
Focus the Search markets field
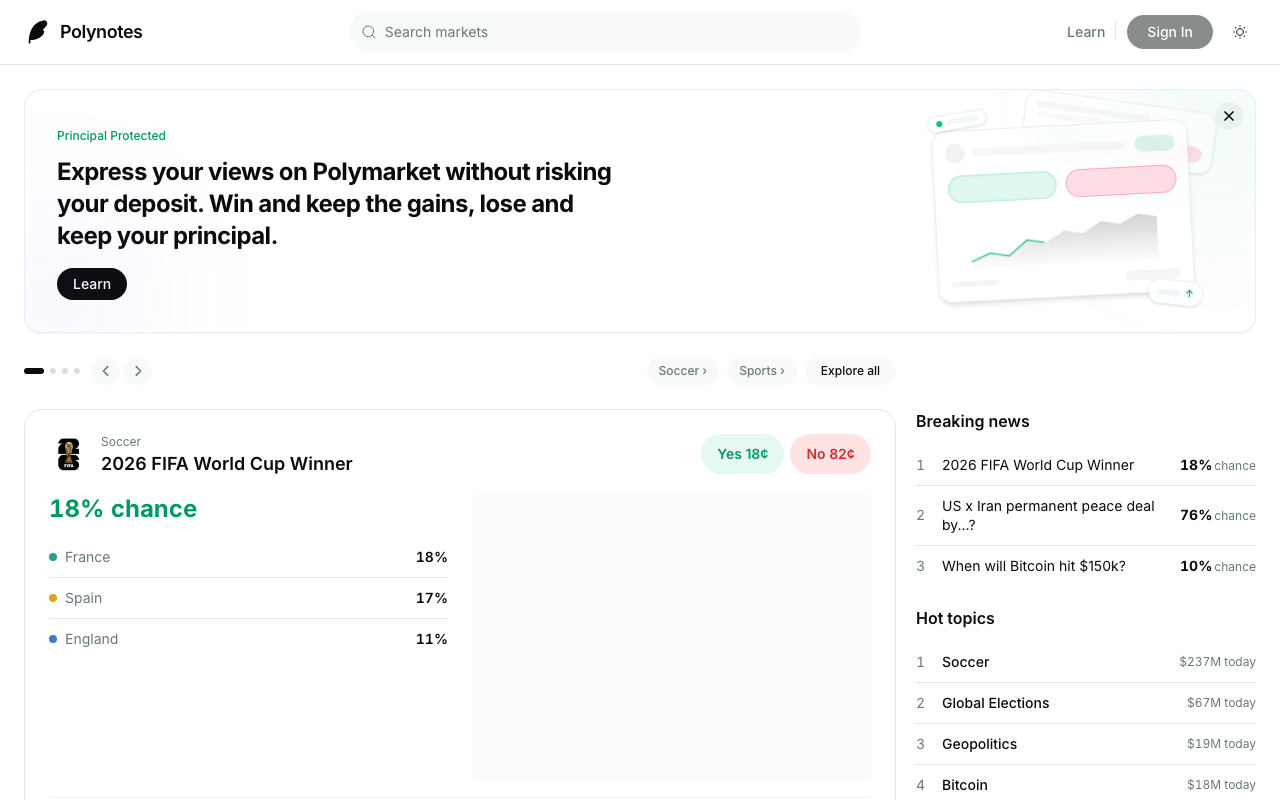(605, 32)
